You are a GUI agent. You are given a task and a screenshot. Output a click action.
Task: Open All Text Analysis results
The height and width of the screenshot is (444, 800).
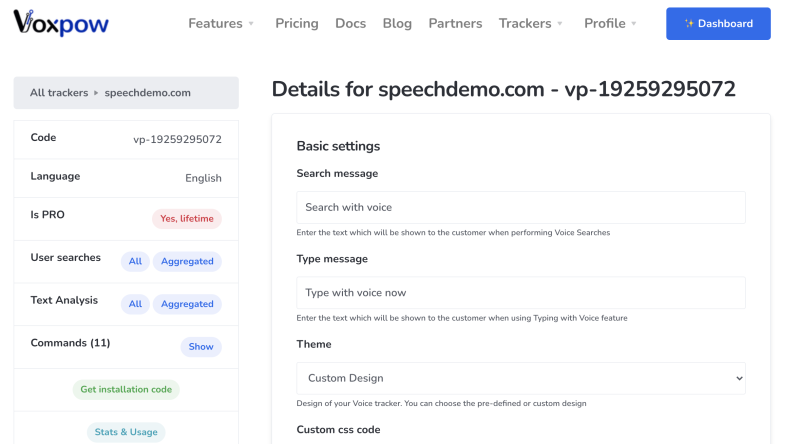coord(135,304)
